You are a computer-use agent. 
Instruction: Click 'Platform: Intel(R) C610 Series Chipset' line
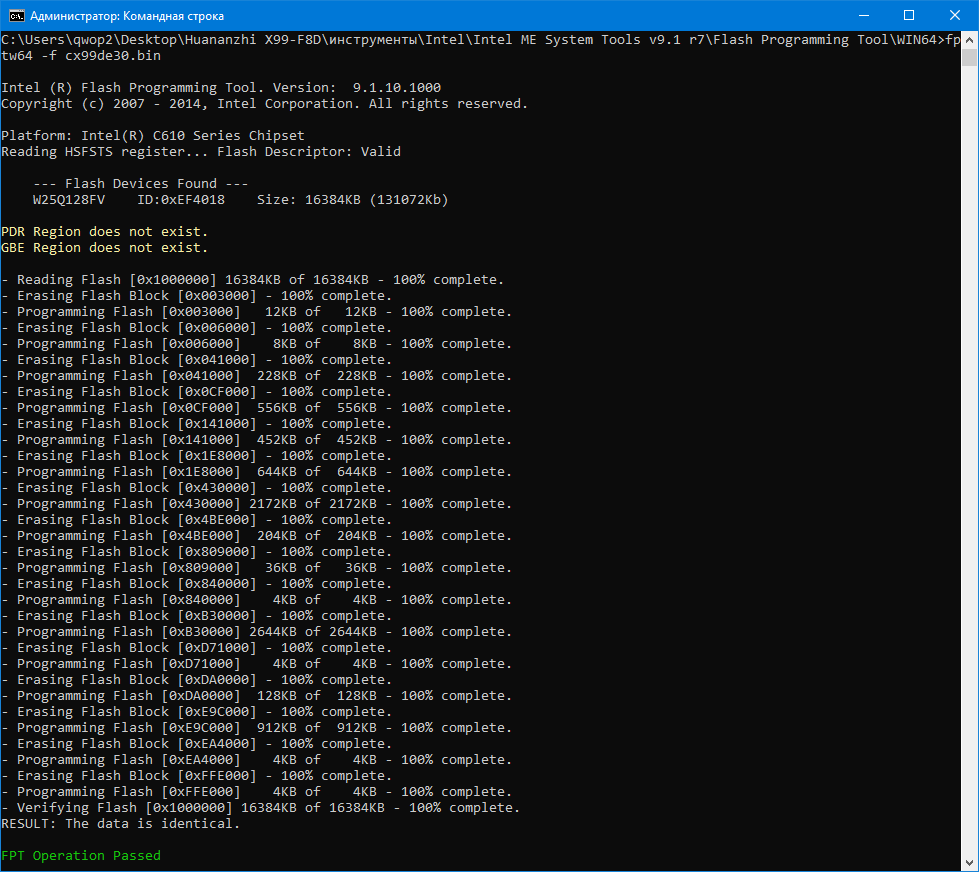point(153,135)
